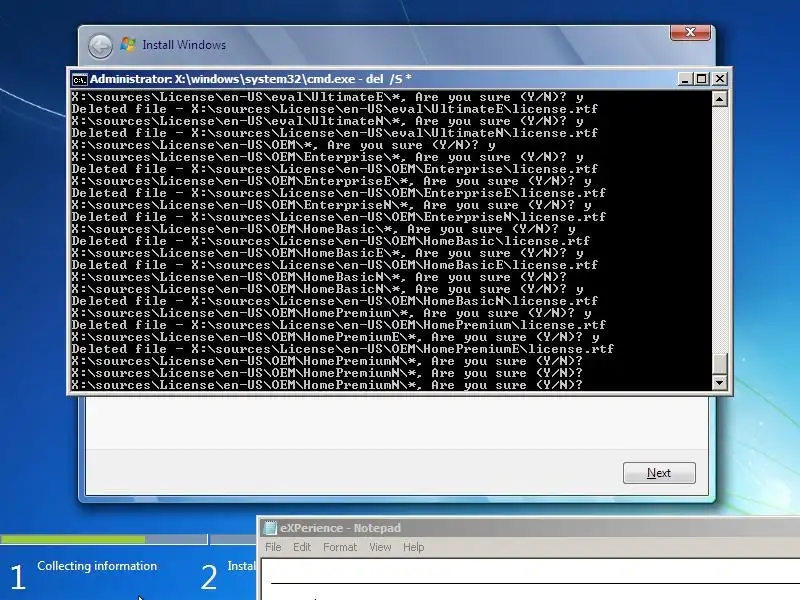Open the File menu in Notepad

[273, 547]
